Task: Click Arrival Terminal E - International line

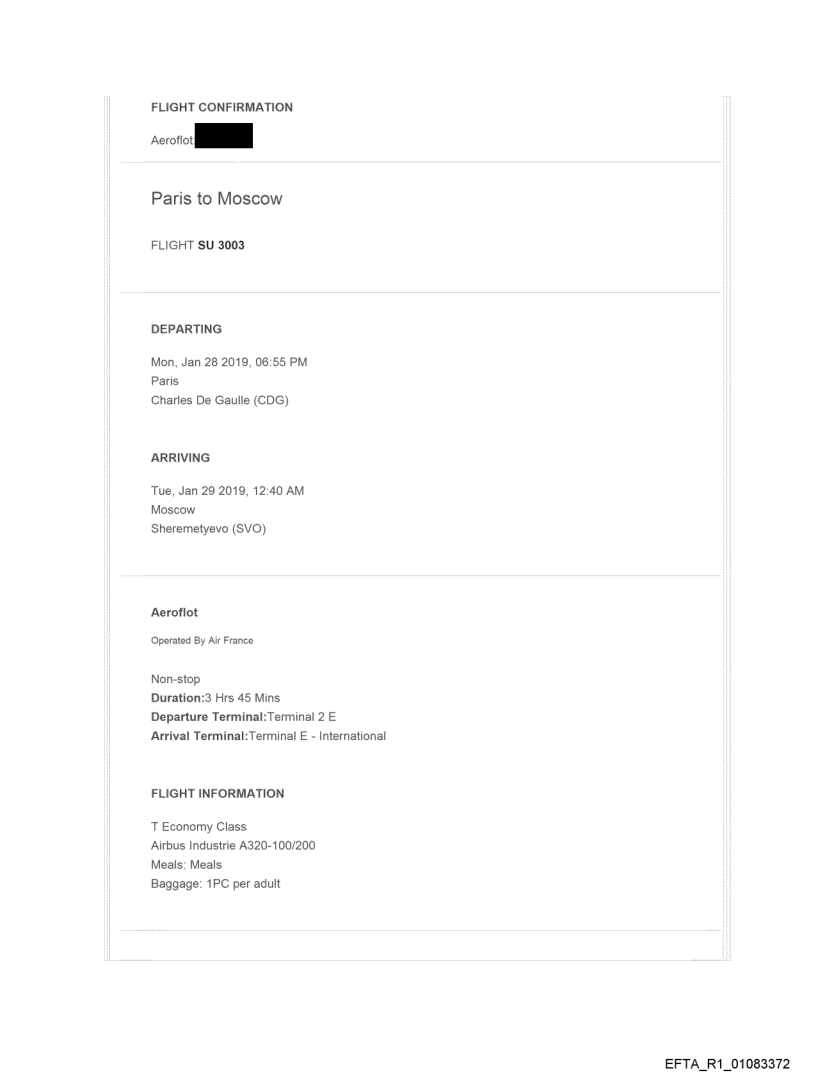Action: tap(268, 737)
